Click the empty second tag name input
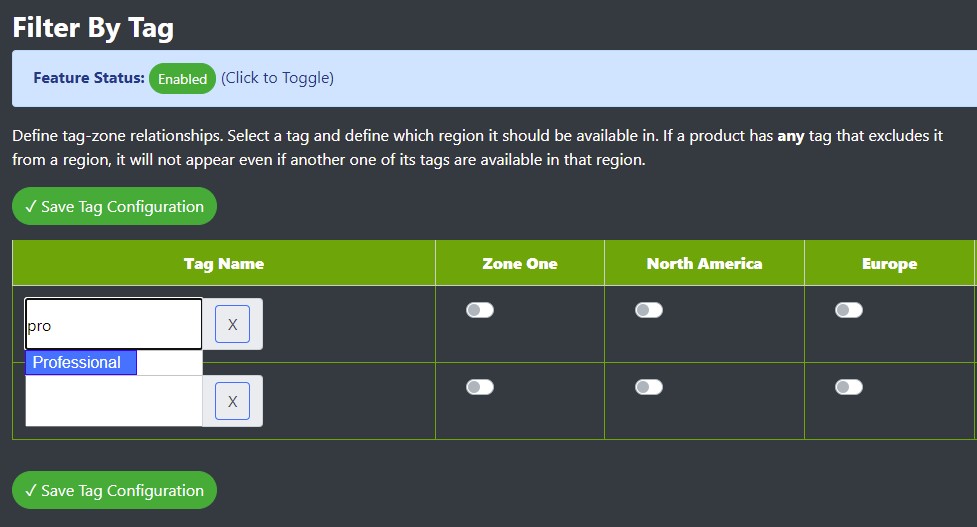This screenshot has height=527, width=977. [x=113, y=401]
